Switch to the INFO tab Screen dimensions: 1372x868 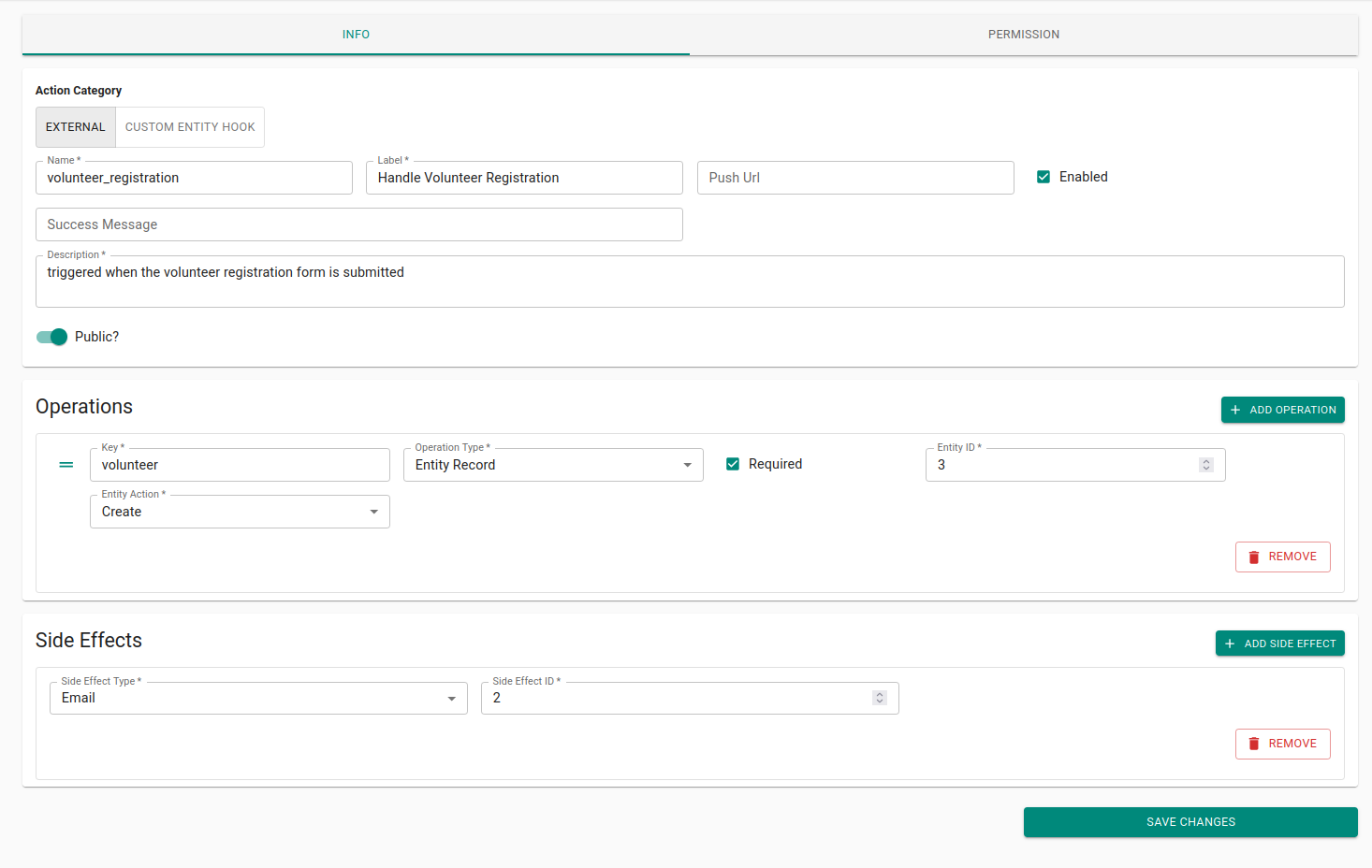click(x=356, y=35)
